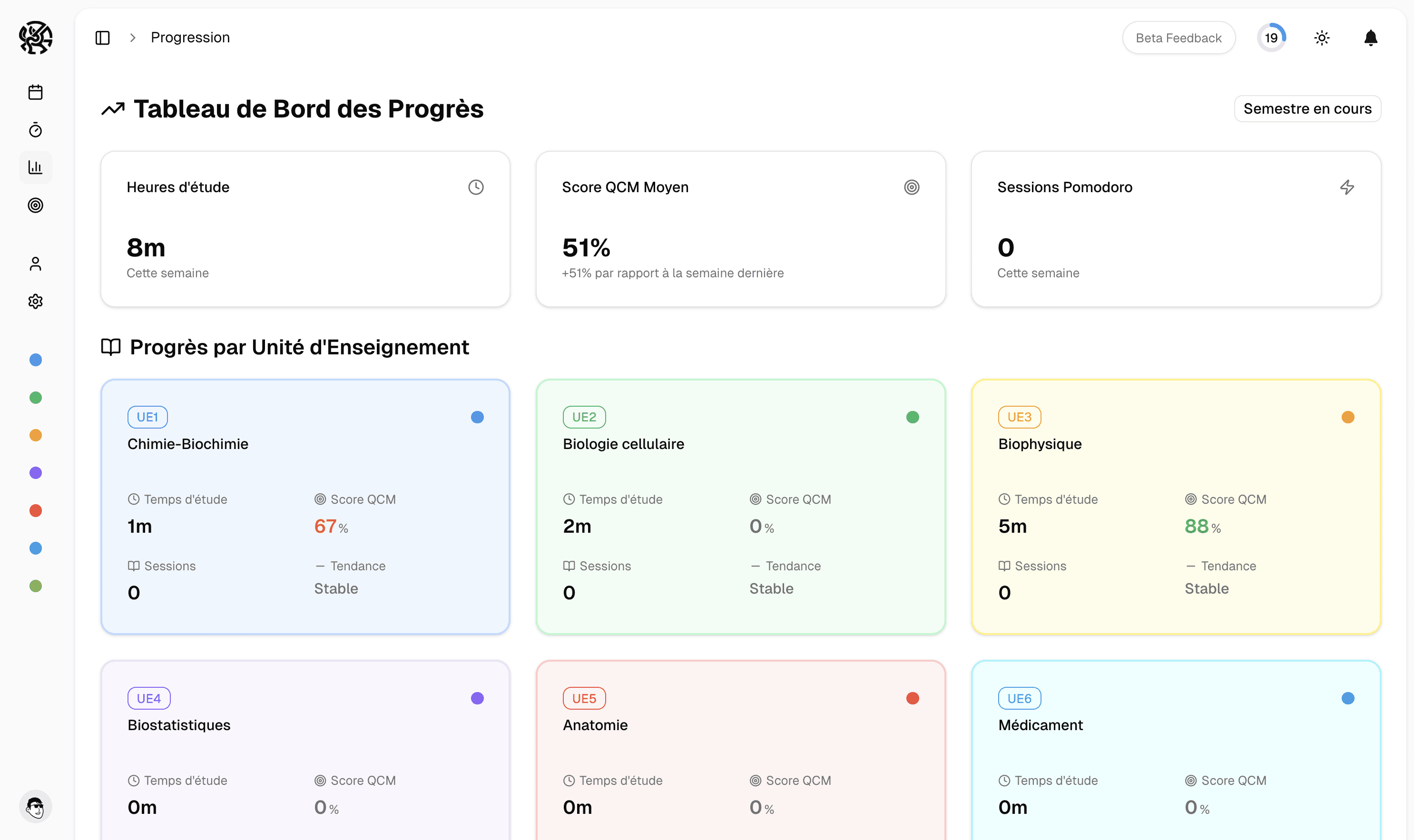Open the profile person sidebar icon
The image size is (1414, 840).
point(35,264)
